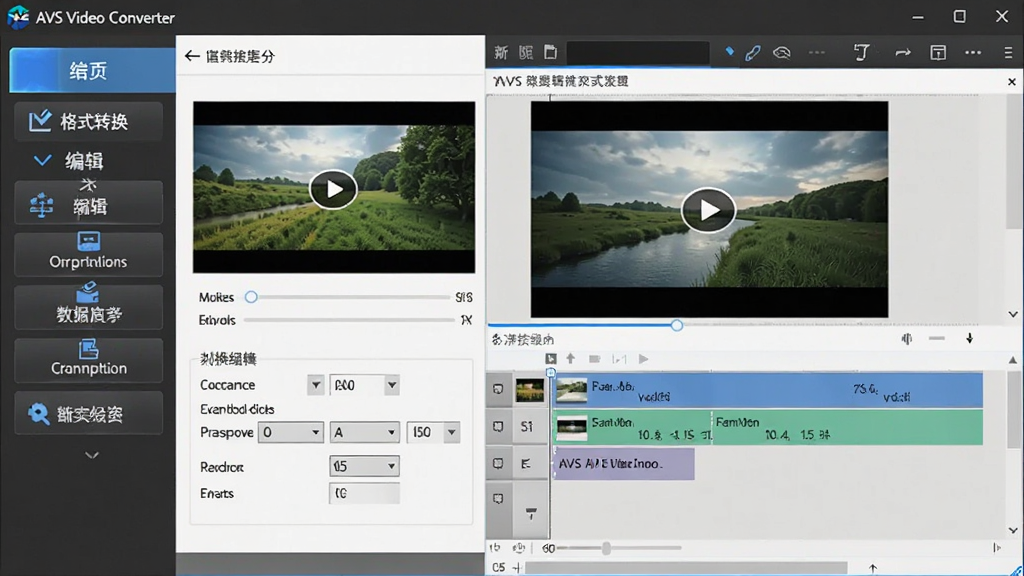Select the cursor pointer tool in timeline toolbar
The height and width of the screenshot is (576, 1024).
[551, 359]
